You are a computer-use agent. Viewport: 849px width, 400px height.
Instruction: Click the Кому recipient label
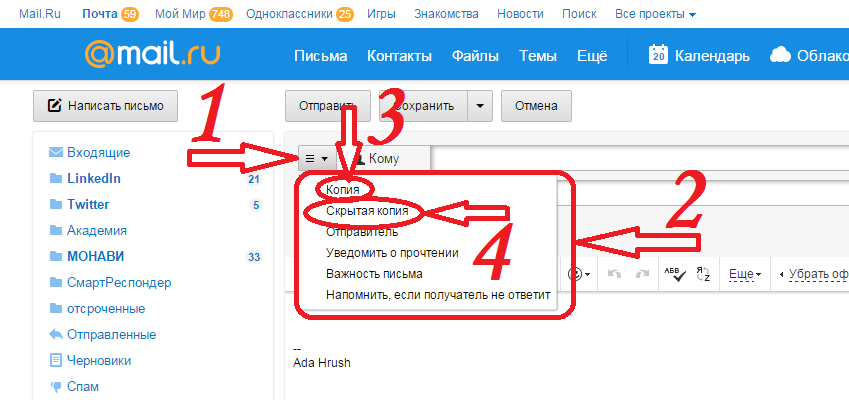tap(384, 159)
